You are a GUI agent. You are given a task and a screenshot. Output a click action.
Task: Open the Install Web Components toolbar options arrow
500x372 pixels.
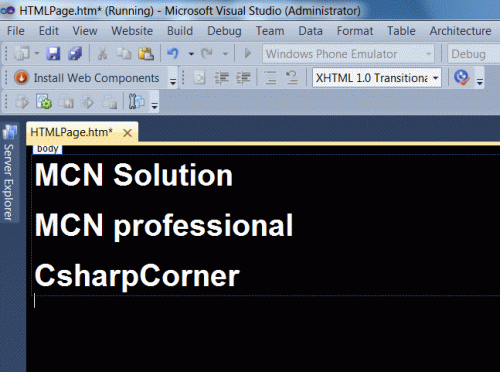[x=173, y=81]
